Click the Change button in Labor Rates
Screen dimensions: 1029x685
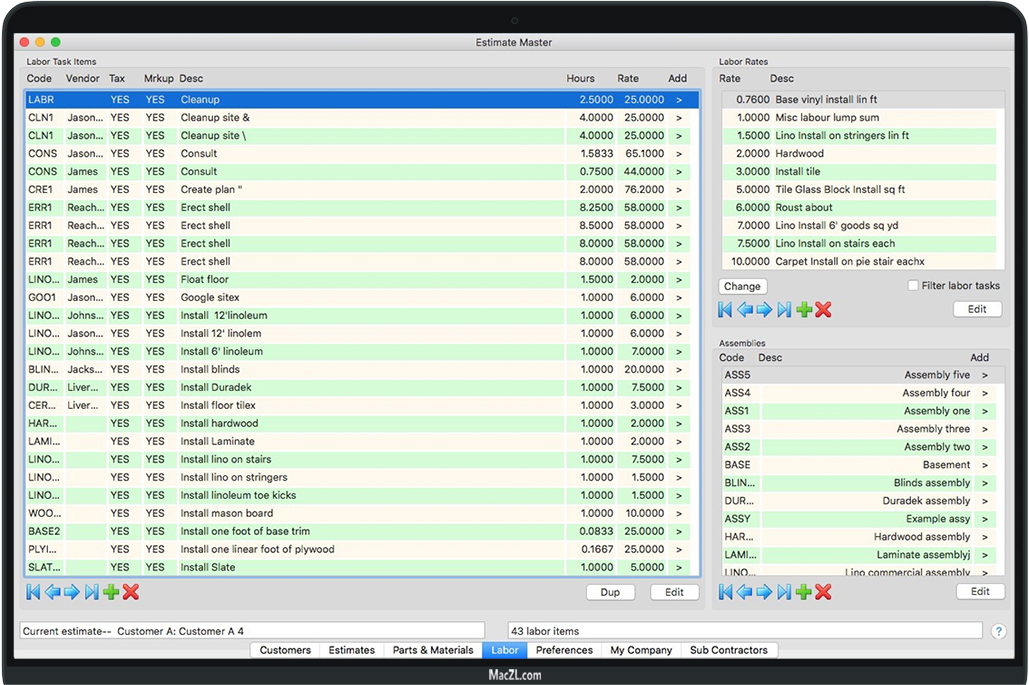point(742,286)
